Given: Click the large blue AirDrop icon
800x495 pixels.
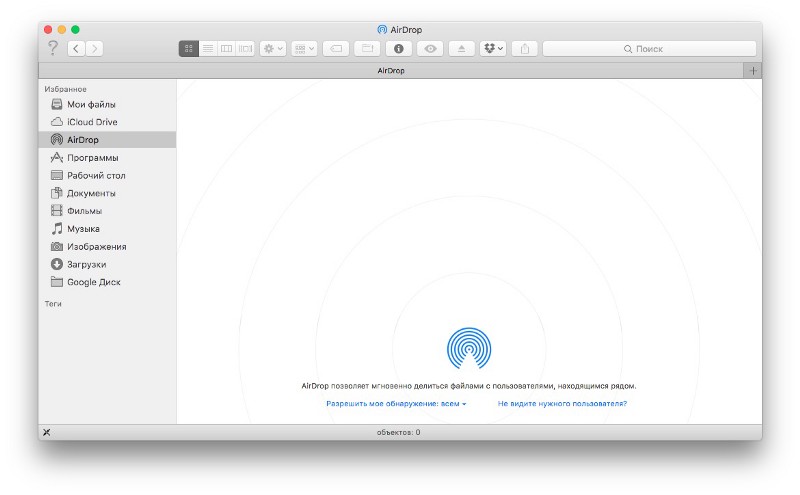Looking at the screenshot, I should (x=469, y=349).
